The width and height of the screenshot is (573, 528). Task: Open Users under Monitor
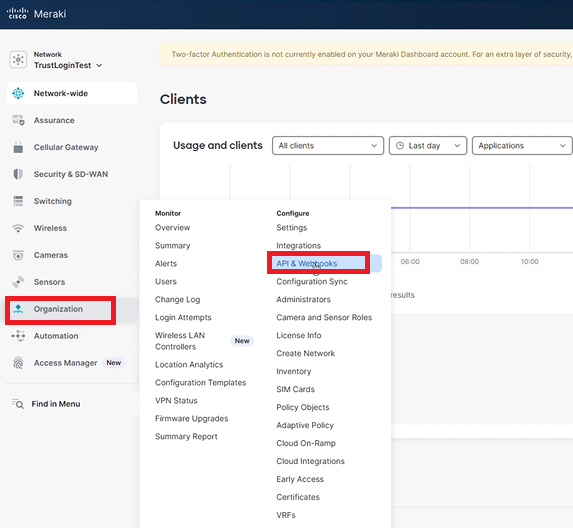point(166,281)
